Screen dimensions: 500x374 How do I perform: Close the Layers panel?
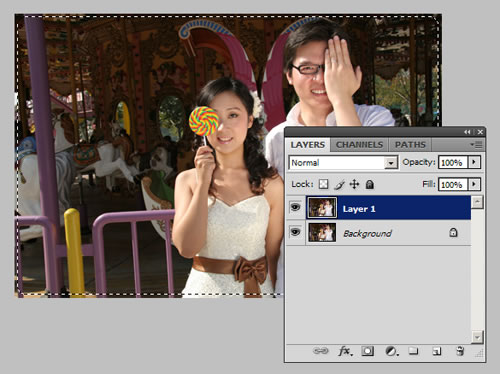(480, 132)
